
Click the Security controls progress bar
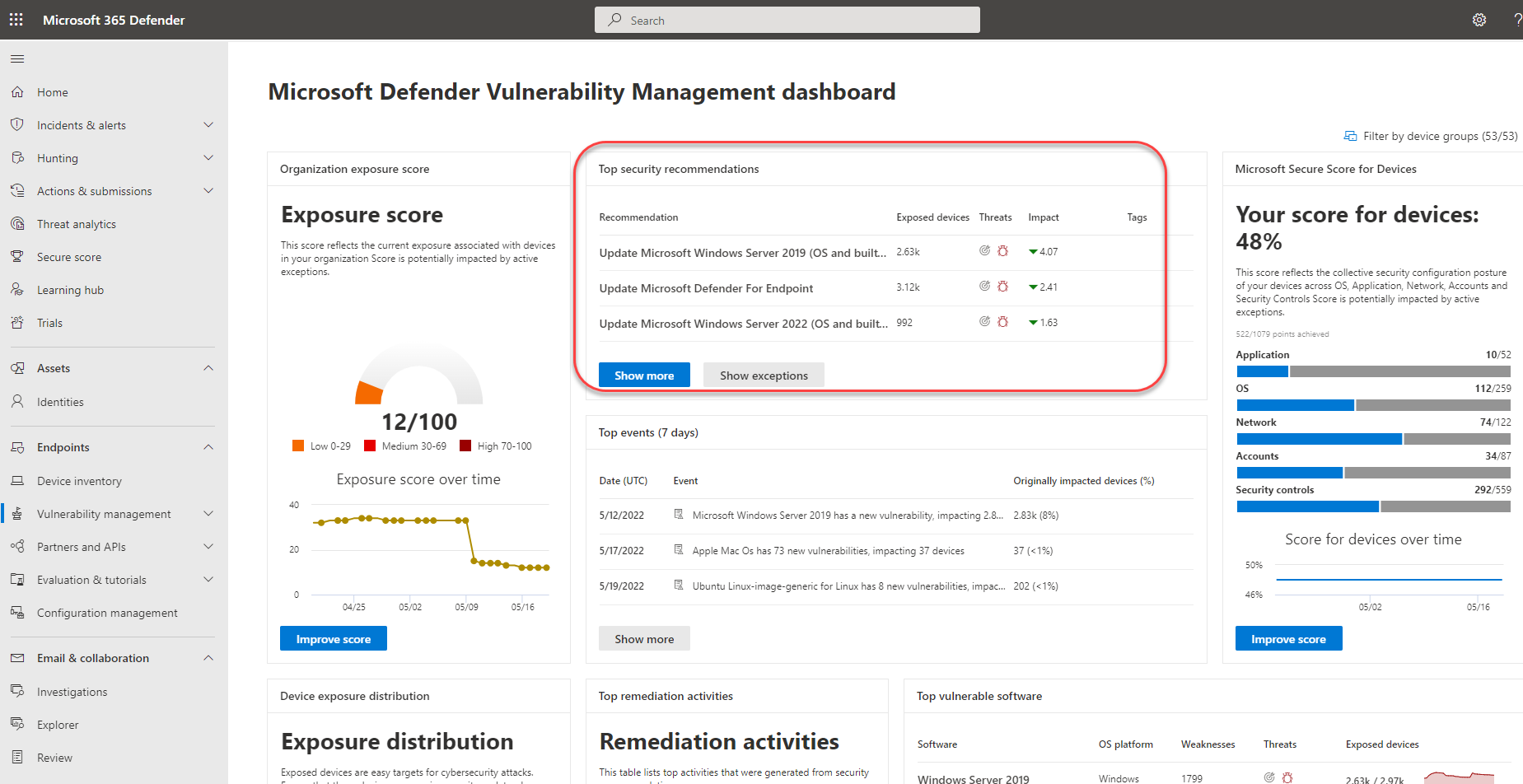point(1373,506)
